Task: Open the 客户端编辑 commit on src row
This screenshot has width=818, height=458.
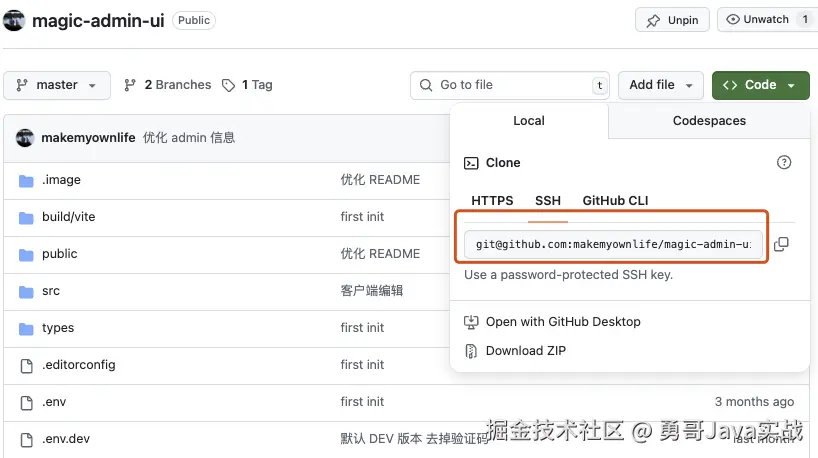Action: pyautogui.click(x=371, y=291)
